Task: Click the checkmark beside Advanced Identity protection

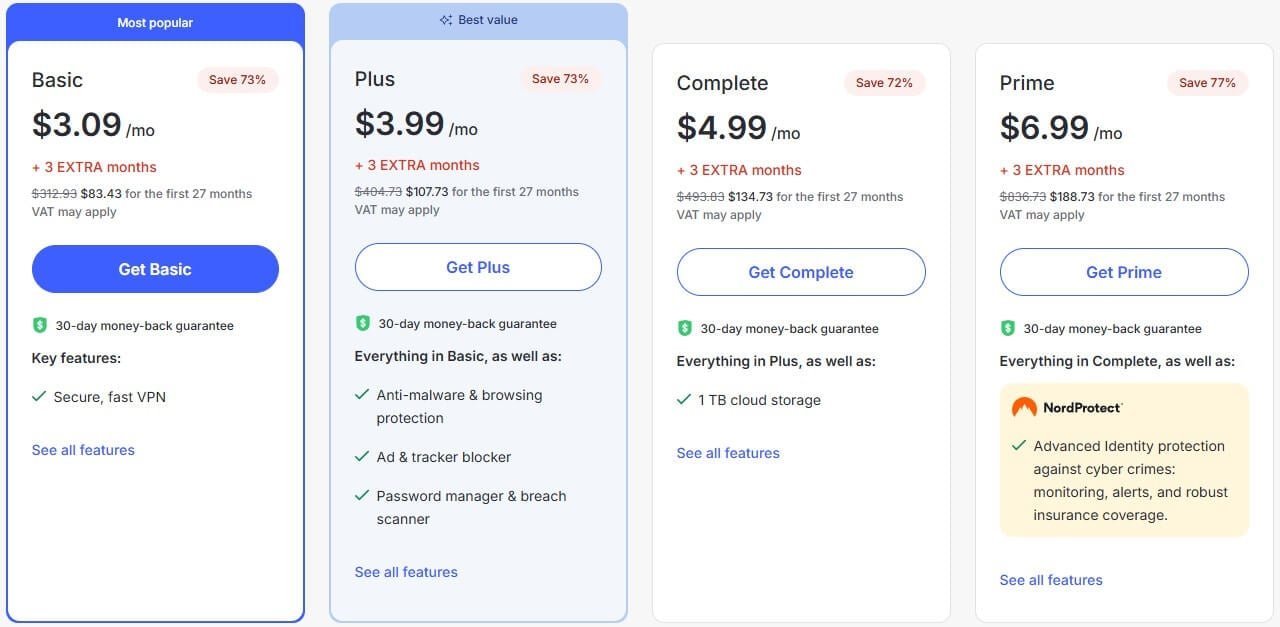Action: (1019, 446)
